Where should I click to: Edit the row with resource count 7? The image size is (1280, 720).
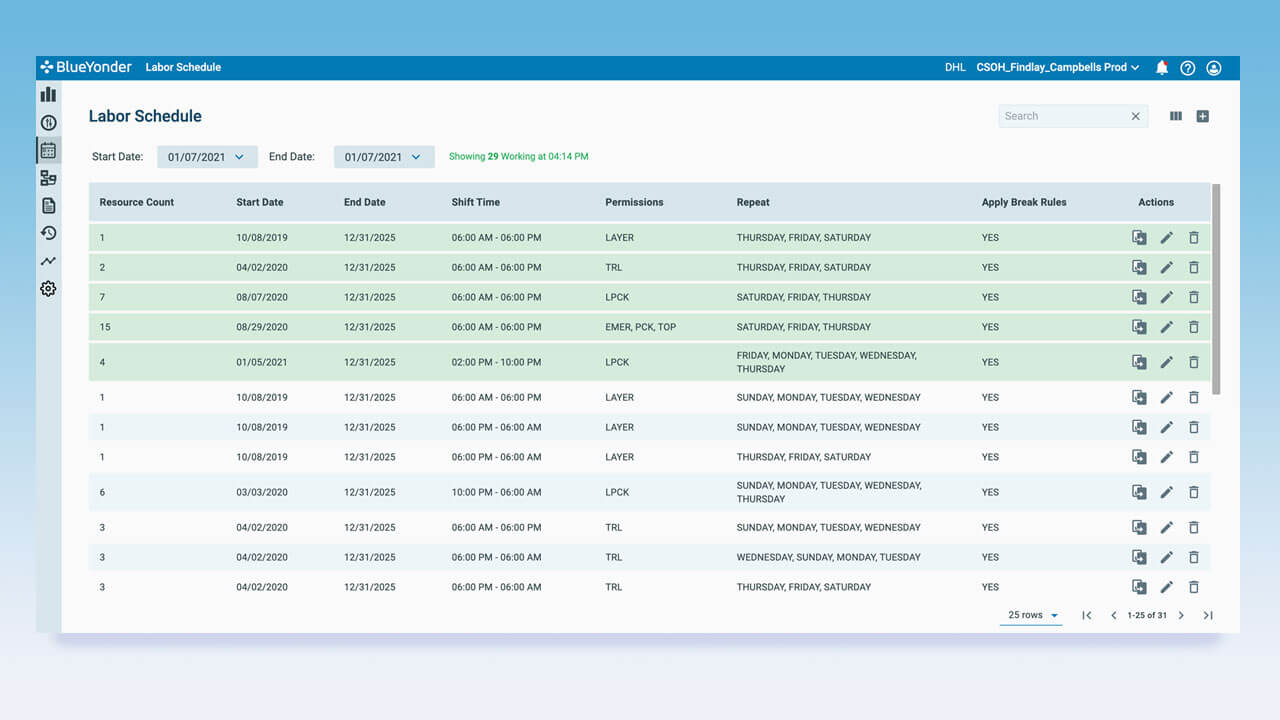[x=1166, y=297]
